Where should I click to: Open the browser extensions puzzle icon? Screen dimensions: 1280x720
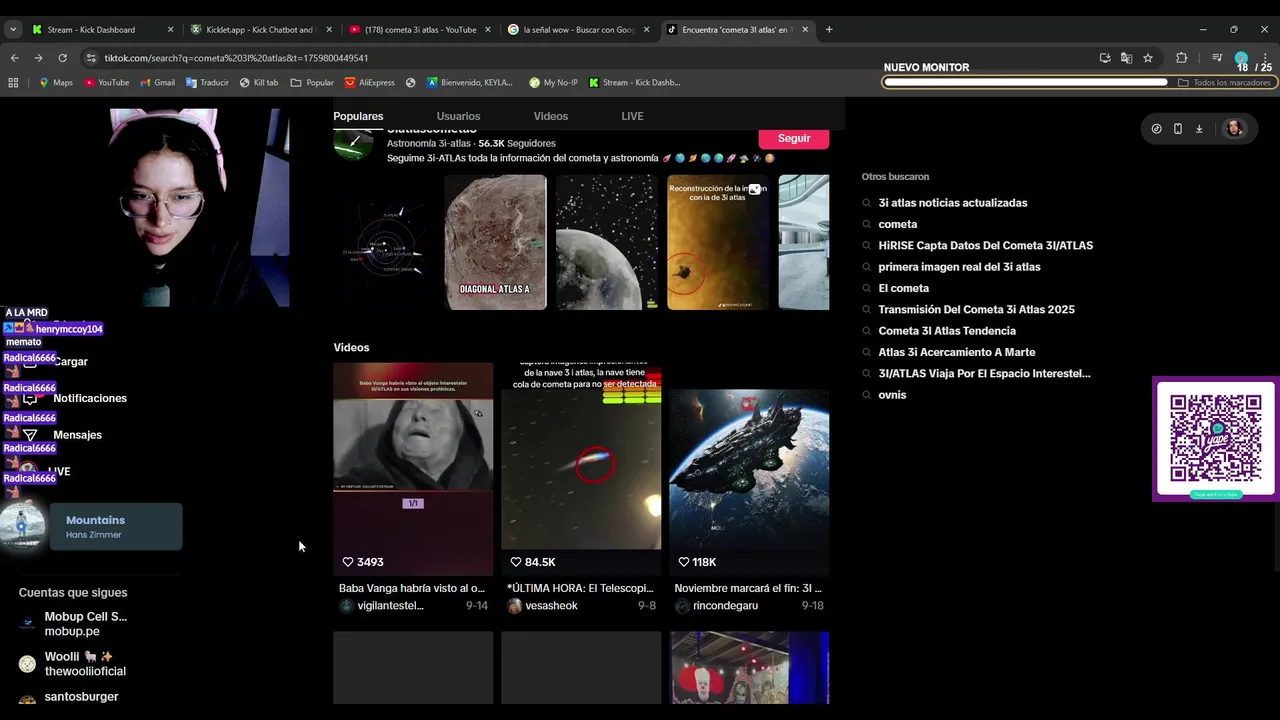coord(1181,58)
